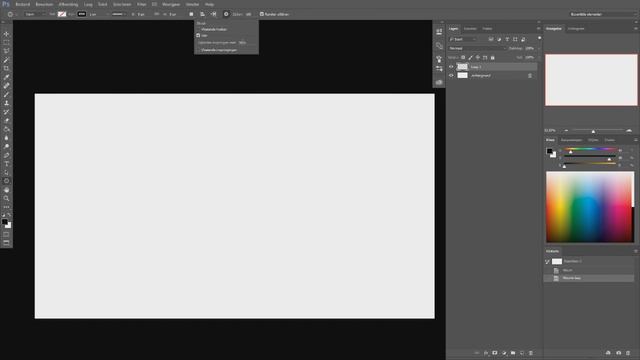Select the Lasso tool
640x360 pixels.
(6, 51)
